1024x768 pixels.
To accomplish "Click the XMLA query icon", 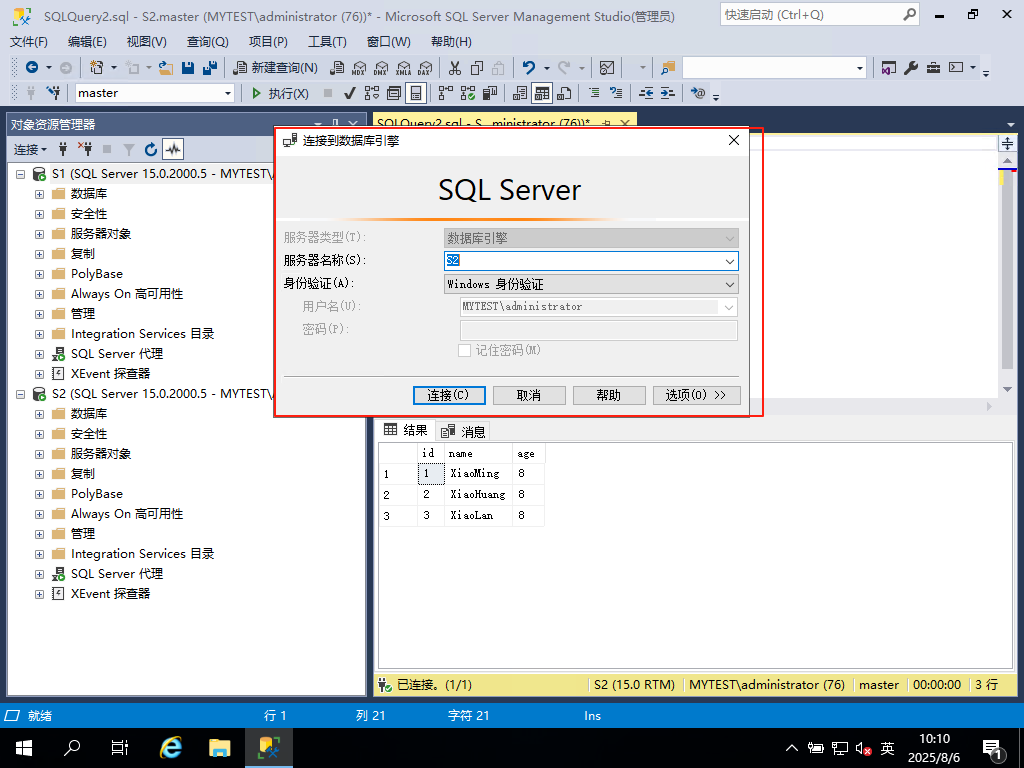I will point(403,67).
